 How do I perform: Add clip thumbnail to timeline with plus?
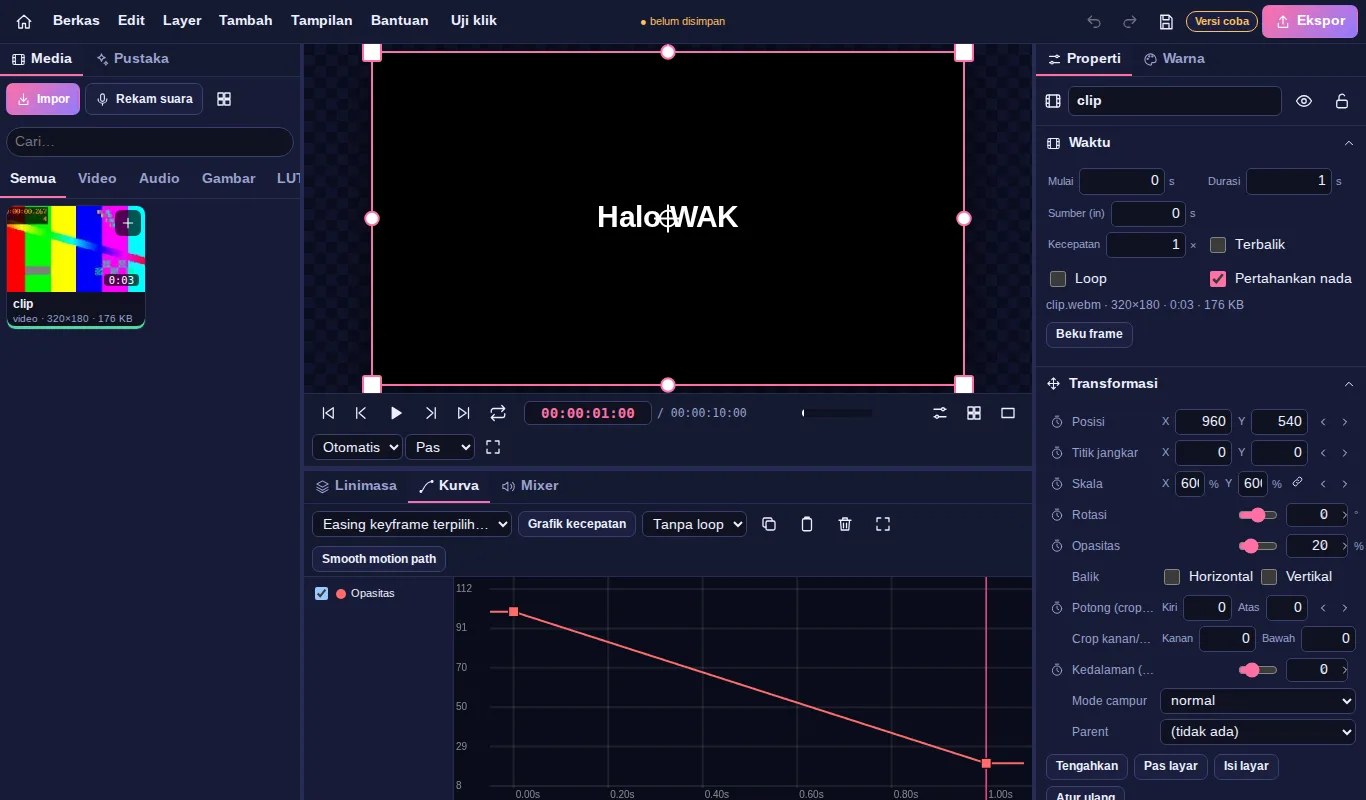(x=128, y=223)
